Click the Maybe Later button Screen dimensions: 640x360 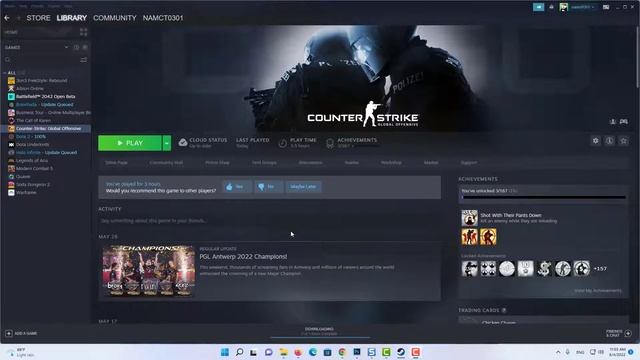303,187
